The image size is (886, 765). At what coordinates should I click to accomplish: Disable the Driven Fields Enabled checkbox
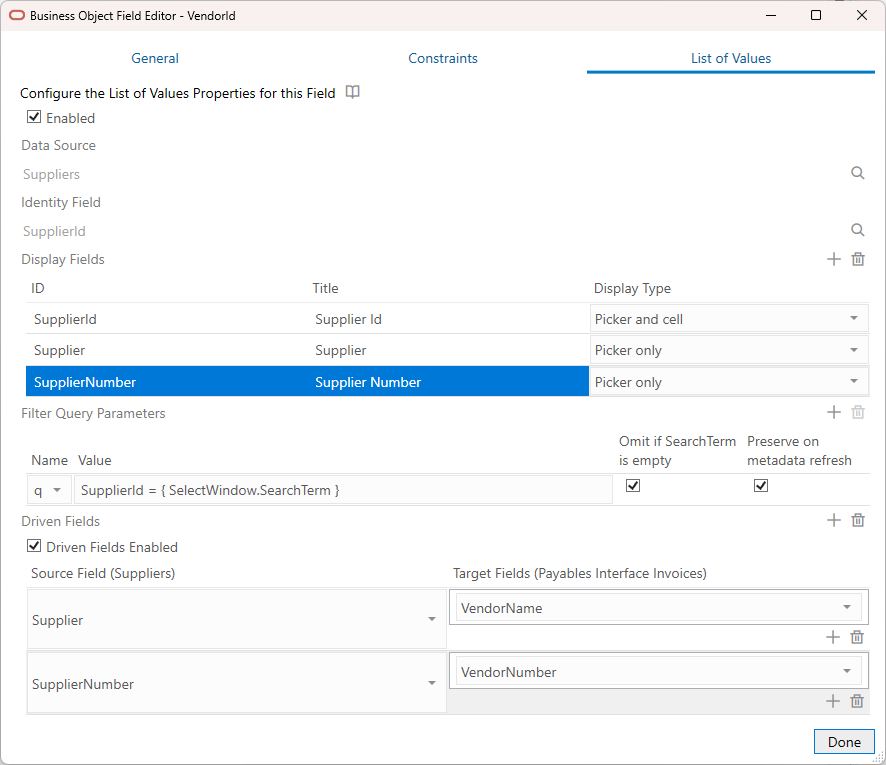34,547
